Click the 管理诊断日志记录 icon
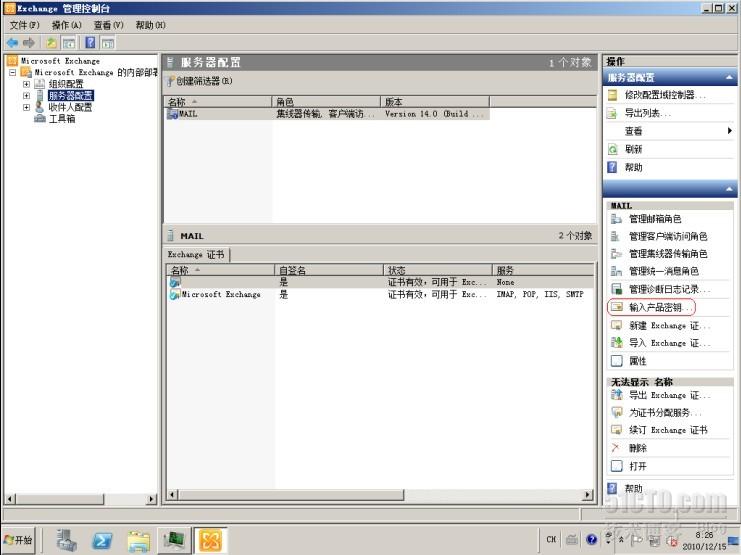 [616, 289]
